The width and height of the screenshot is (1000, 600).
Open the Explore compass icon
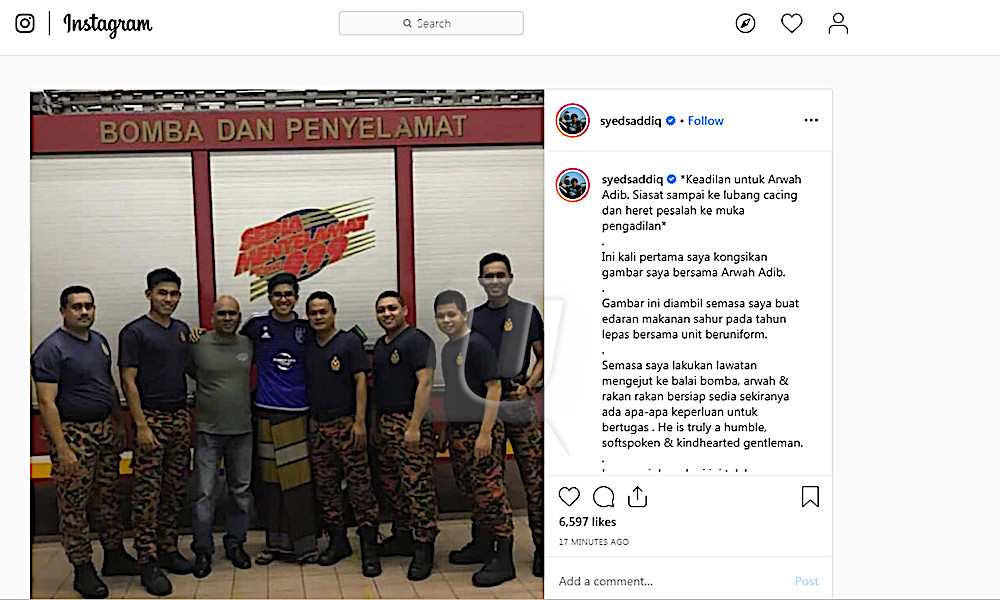pos(745,24)
